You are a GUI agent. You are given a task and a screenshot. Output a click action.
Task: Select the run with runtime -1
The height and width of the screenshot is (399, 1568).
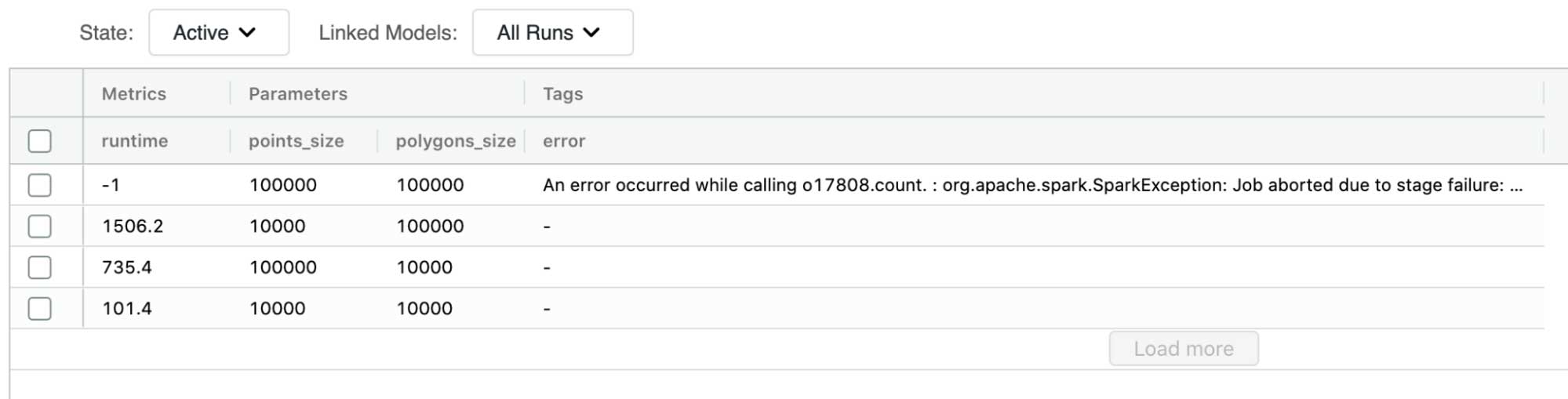(x=40, y=185)
